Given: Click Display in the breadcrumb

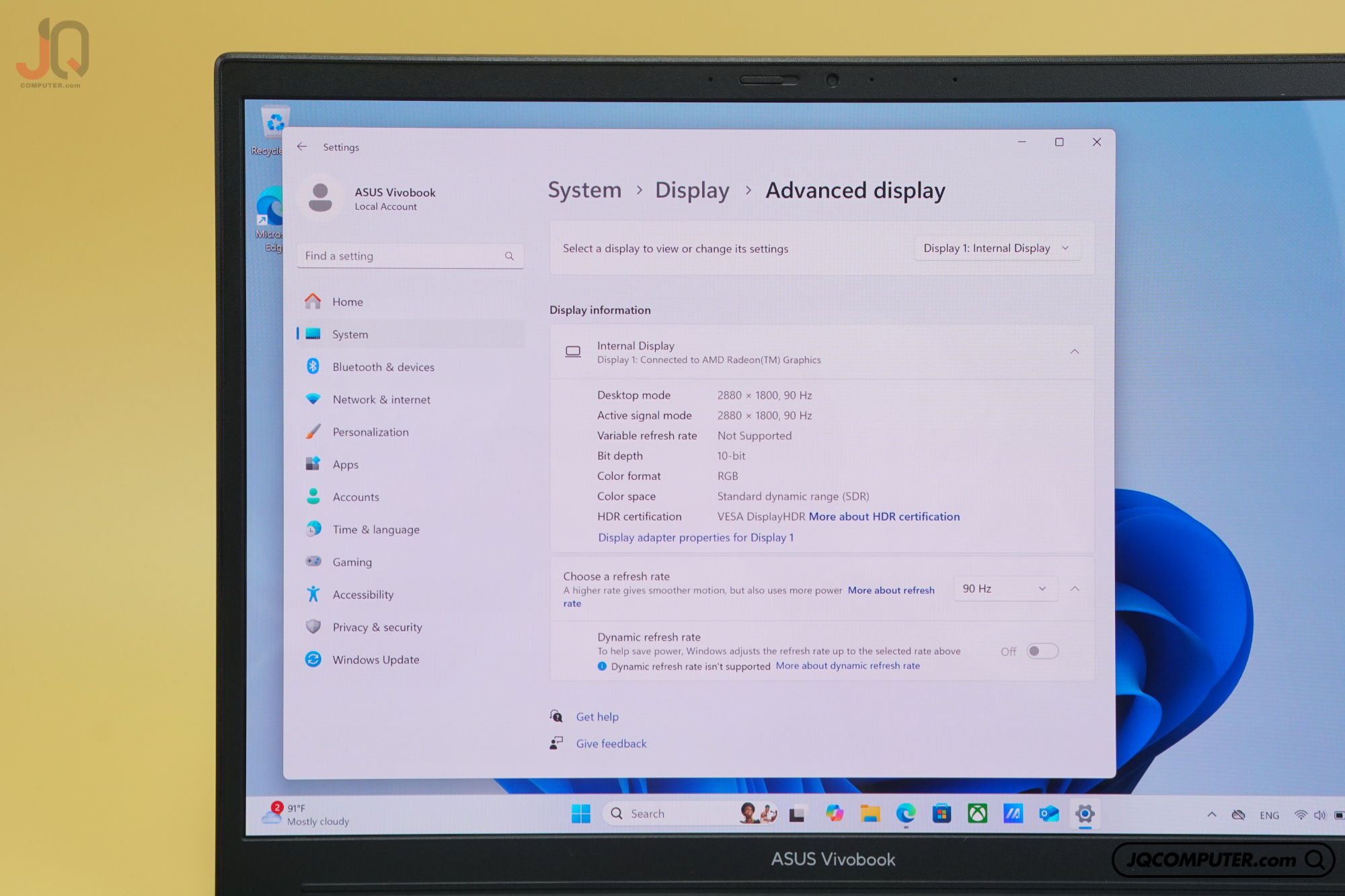Looking at the screenshot, I should (x=692, y=190).
